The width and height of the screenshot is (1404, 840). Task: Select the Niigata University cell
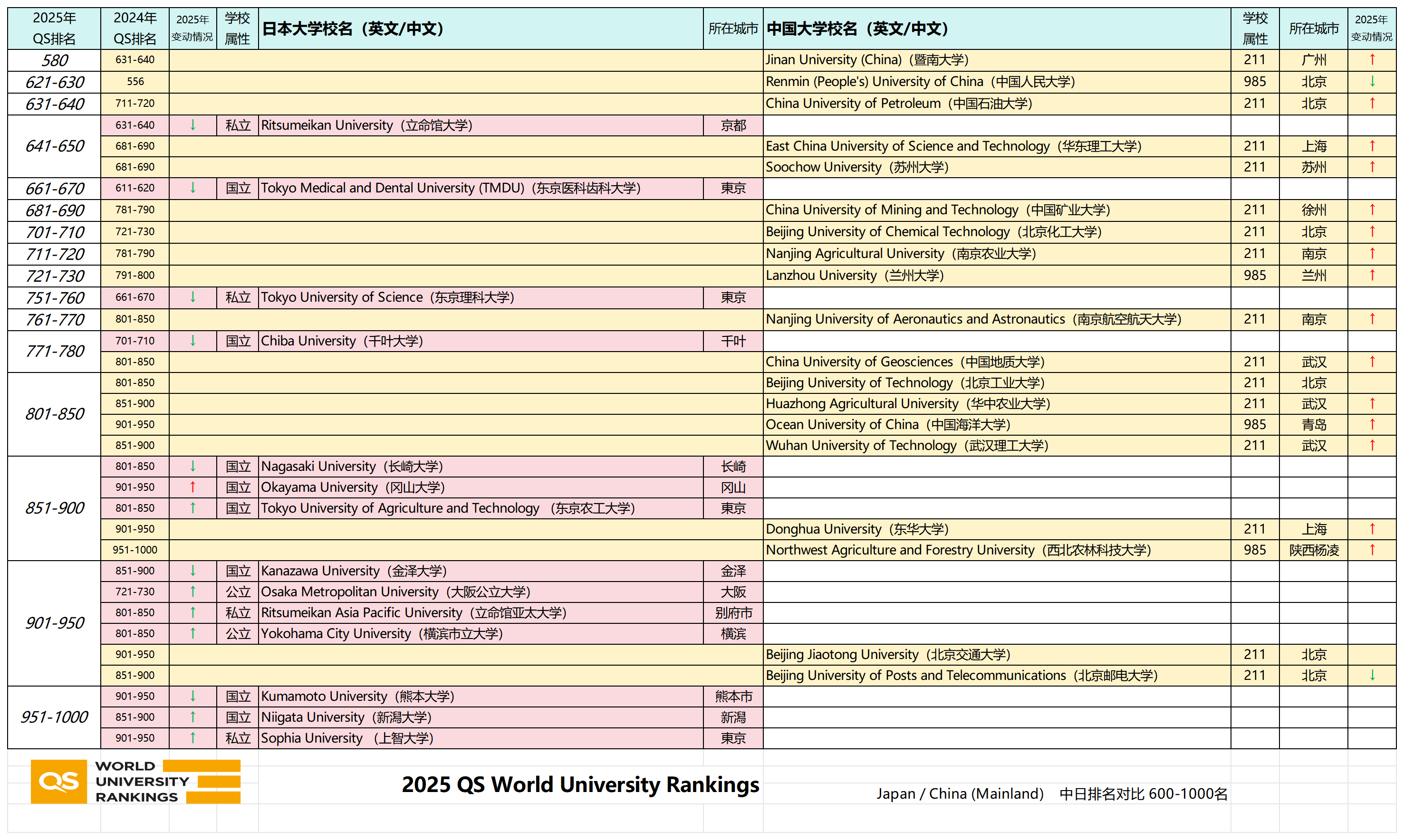click(x=481, y=718)
